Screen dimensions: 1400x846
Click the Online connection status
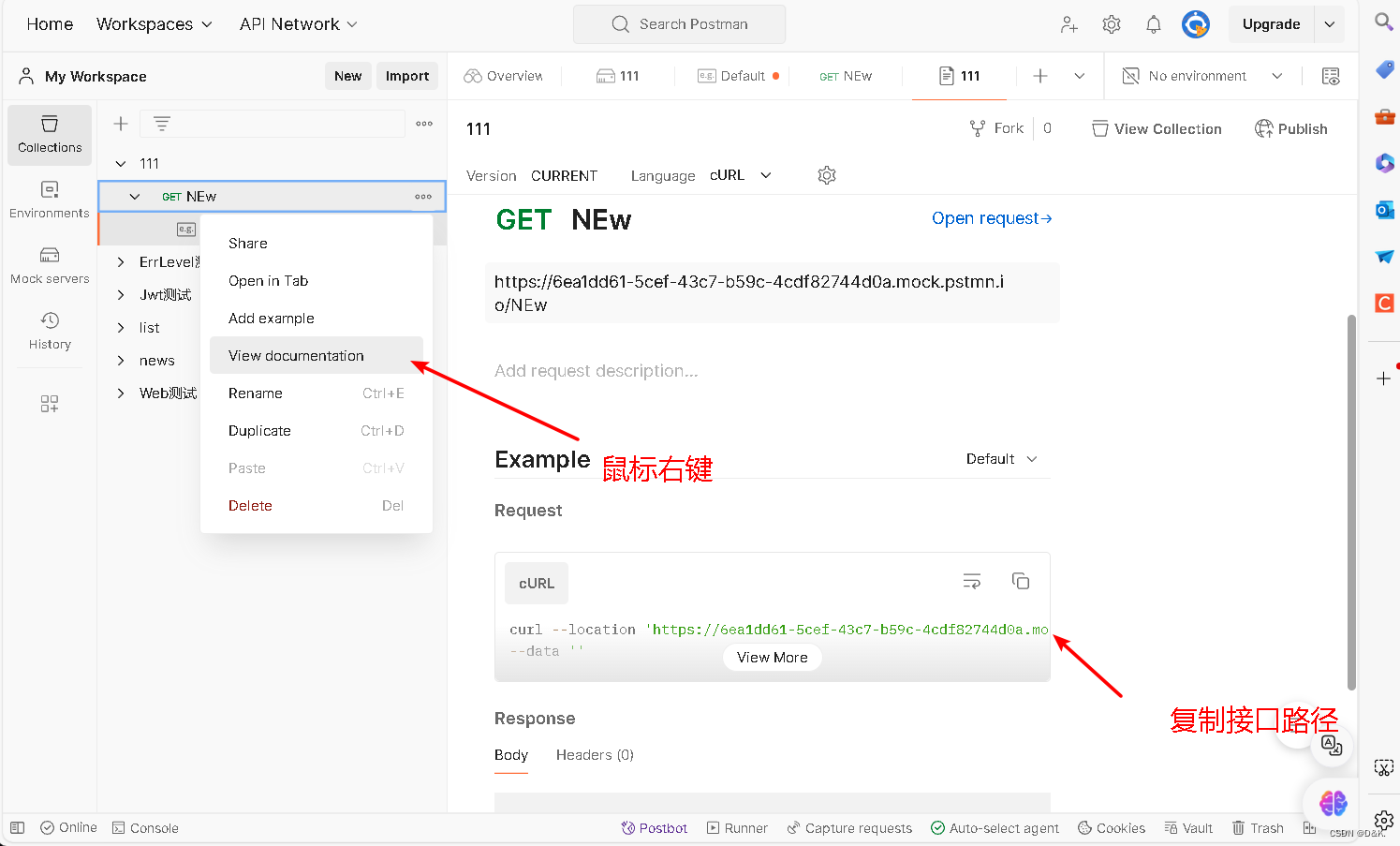click(68, 828)
